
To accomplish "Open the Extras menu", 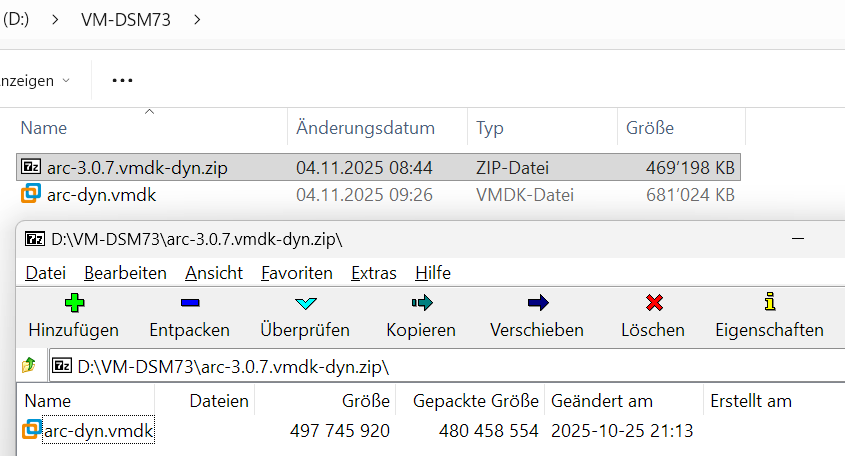I will coord(373,273).
